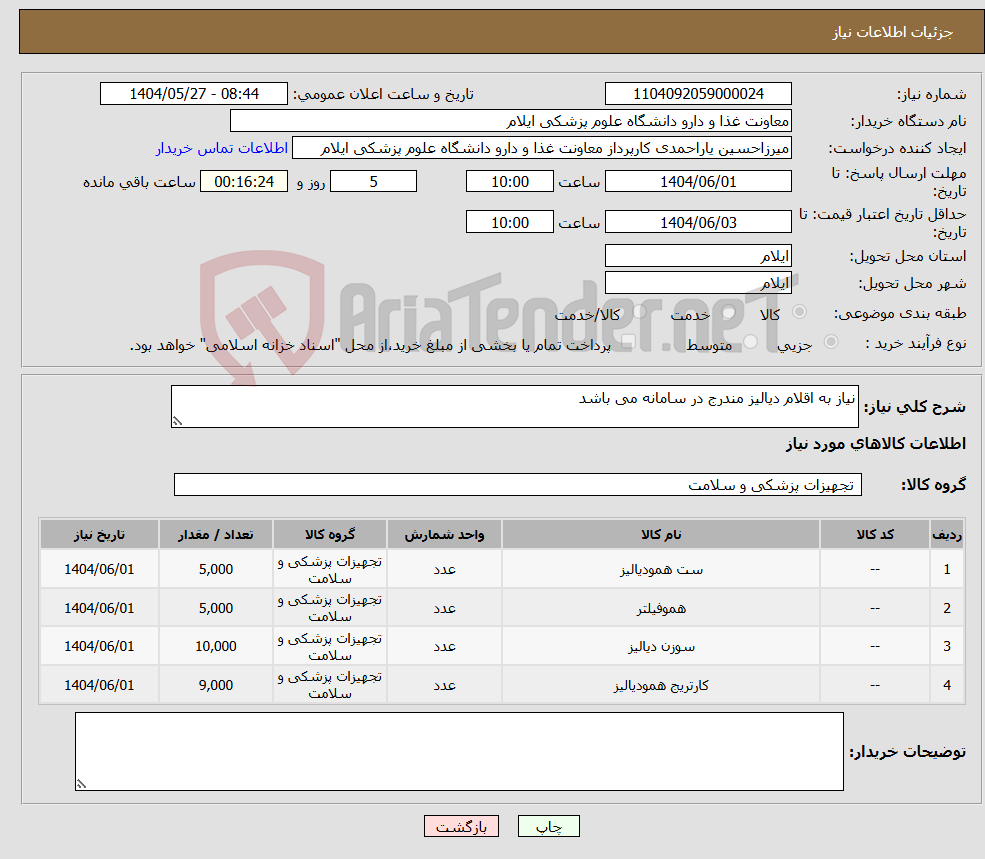Viewport: 985px width, 859px height.
Task: Choose the جزیی purchase process option
Action: pos(829,342)
